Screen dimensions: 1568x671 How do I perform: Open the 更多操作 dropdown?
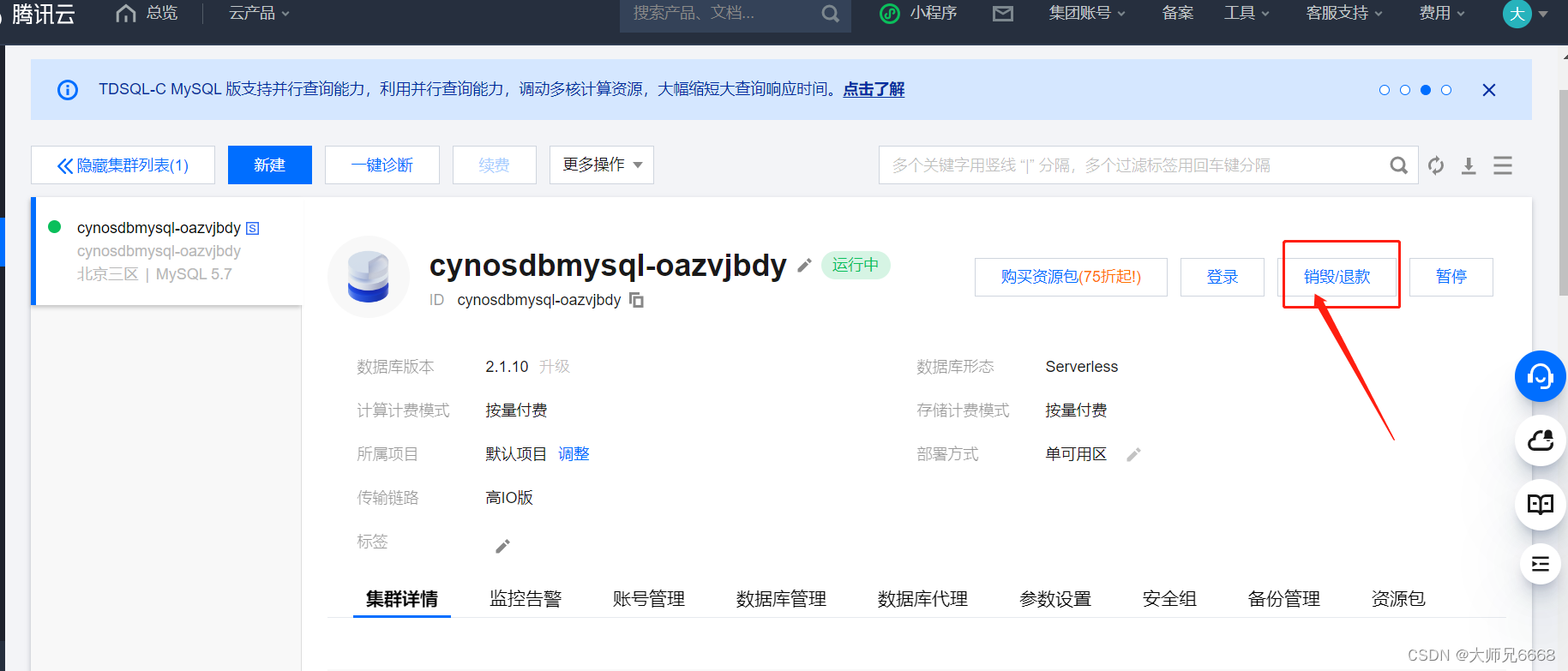pyautogui.click(x=602, y=165)
